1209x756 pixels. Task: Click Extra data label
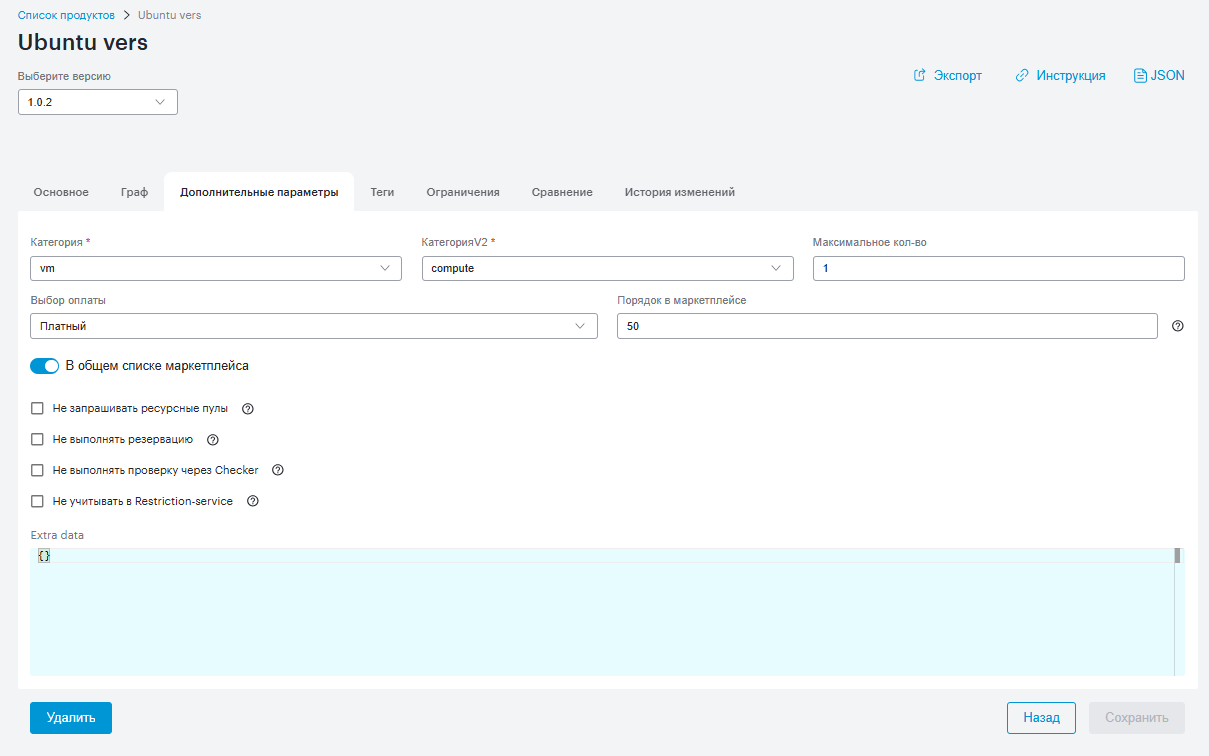pos(57,535)
